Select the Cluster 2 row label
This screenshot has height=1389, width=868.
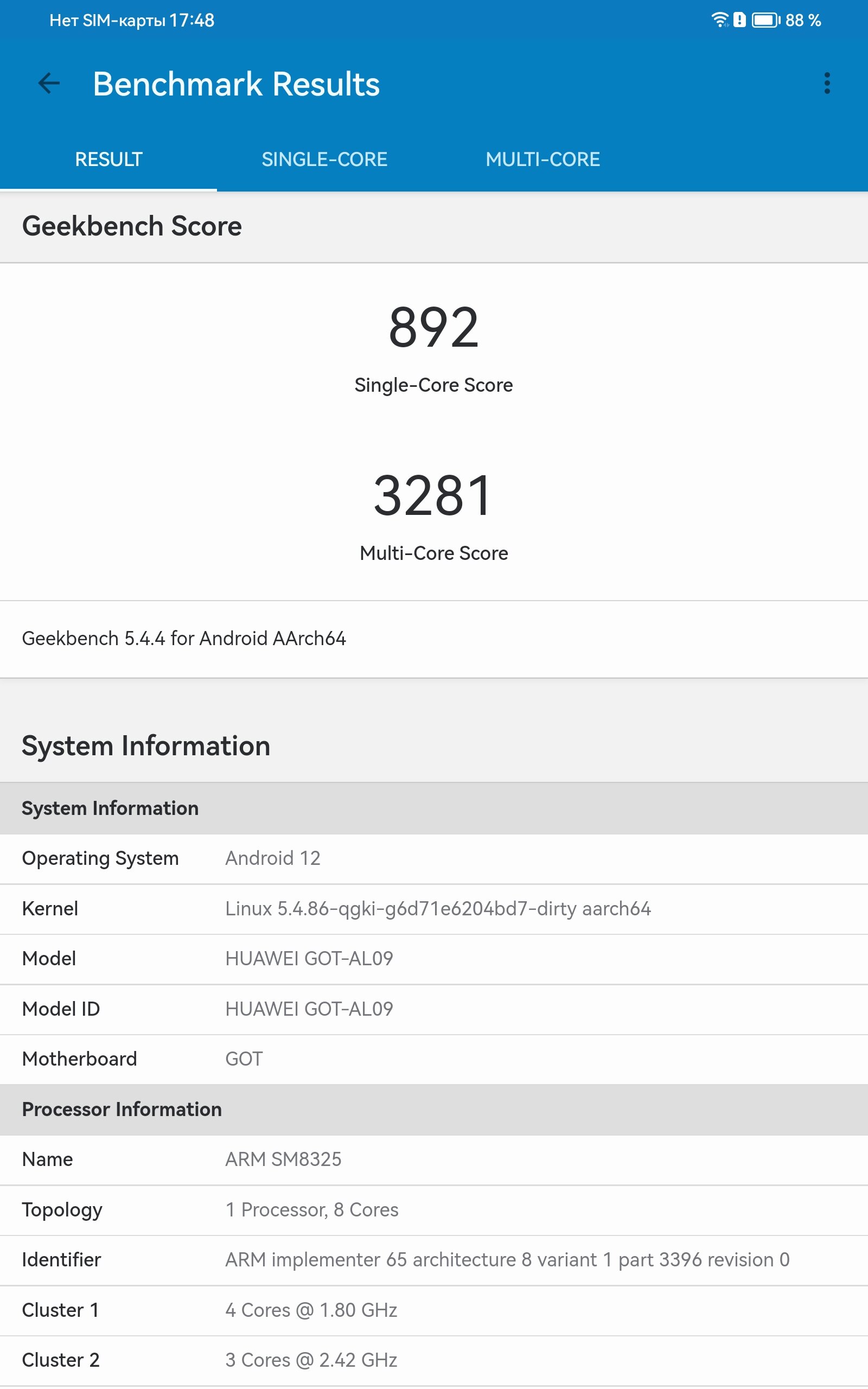(61, 1360)
